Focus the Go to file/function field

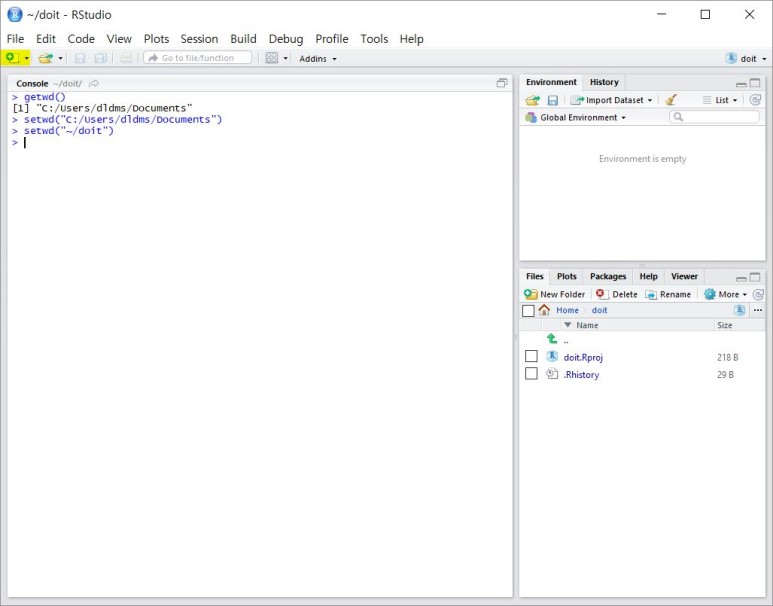coord(198,58)
